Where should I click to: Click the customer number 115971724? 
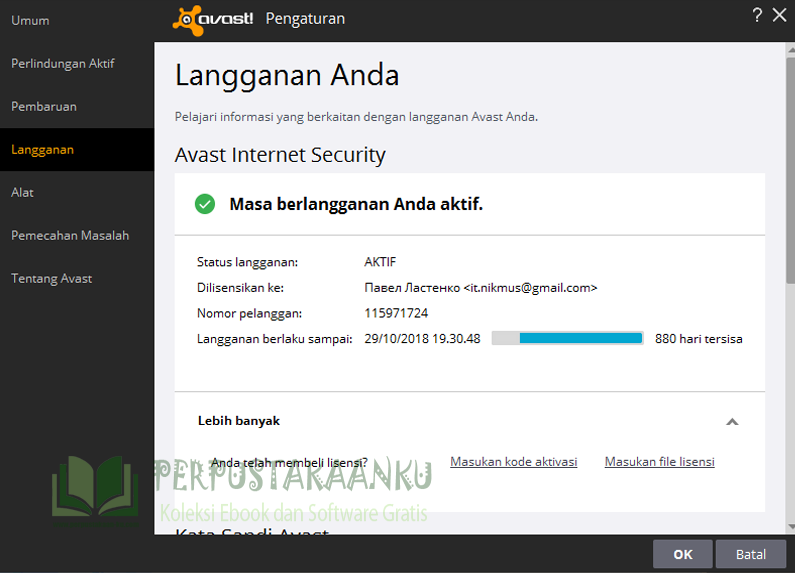coord(396,313)
